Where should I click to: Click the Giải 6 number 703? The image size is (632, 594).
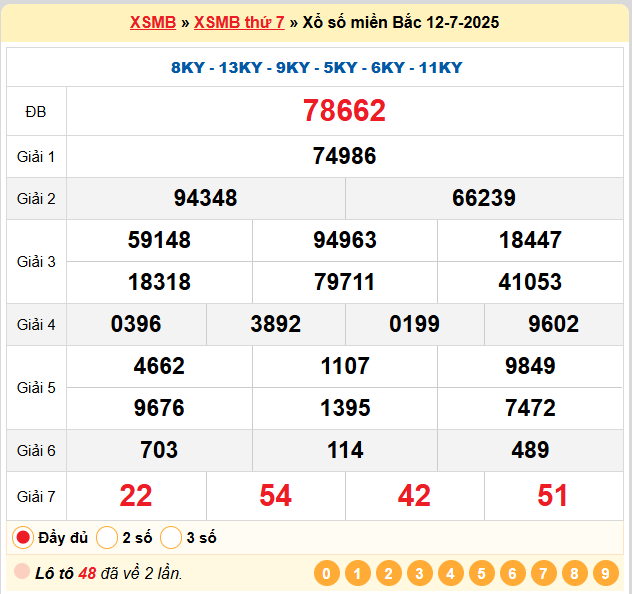159,450
